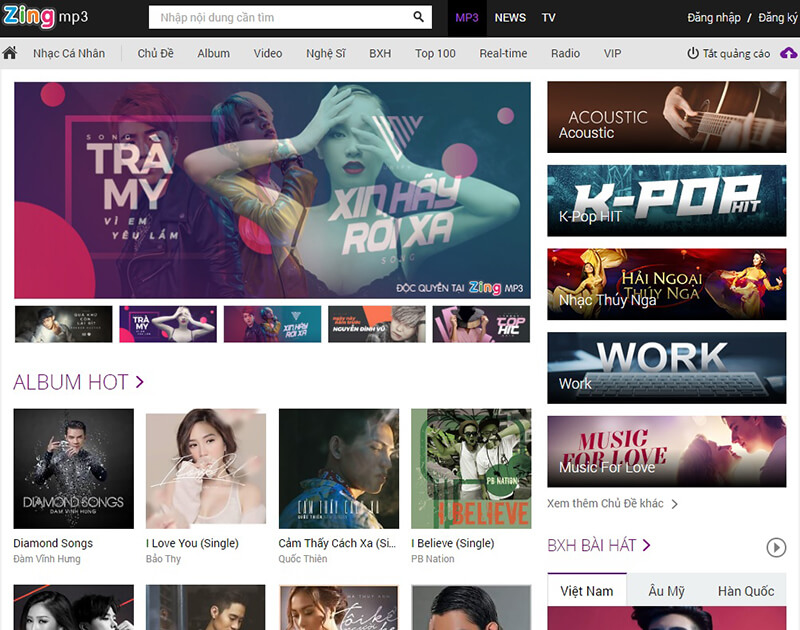Open the two-singer album cover below Diamond Songs
This screenshot has height=630, width=800.
[x=73, y=607]
